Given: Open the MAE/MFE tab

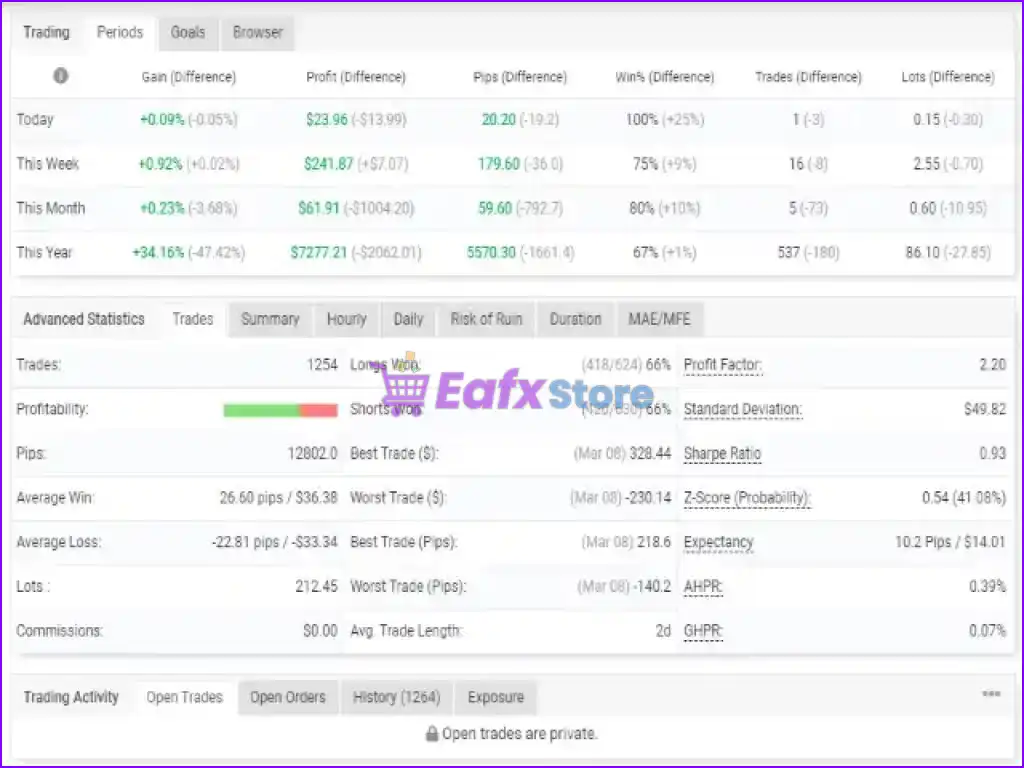Looking at the screenshot, I should click(659, 319).
